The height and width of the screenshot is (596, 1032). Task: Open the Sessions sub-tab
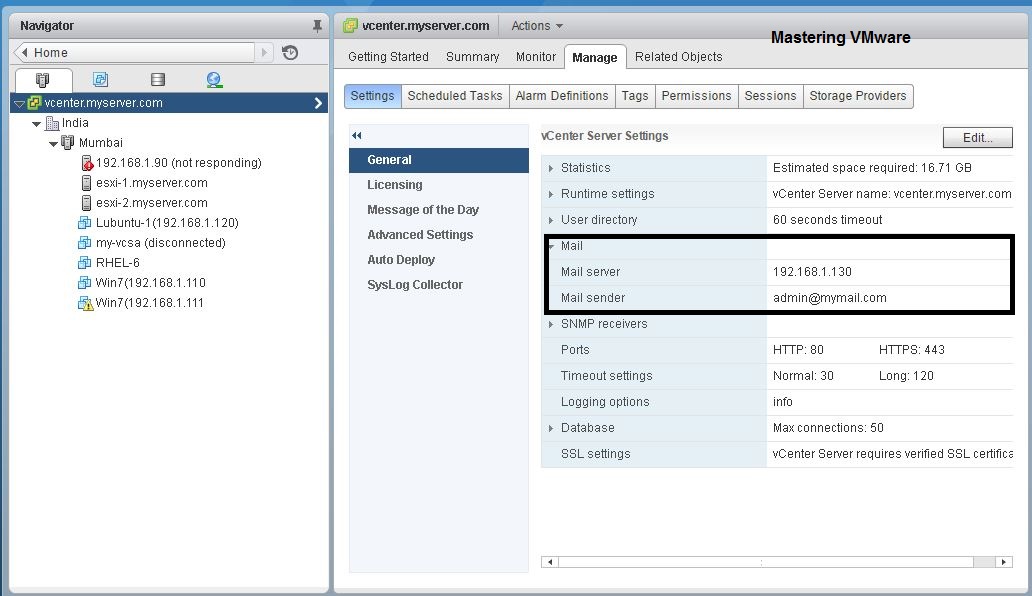(770, 95)
